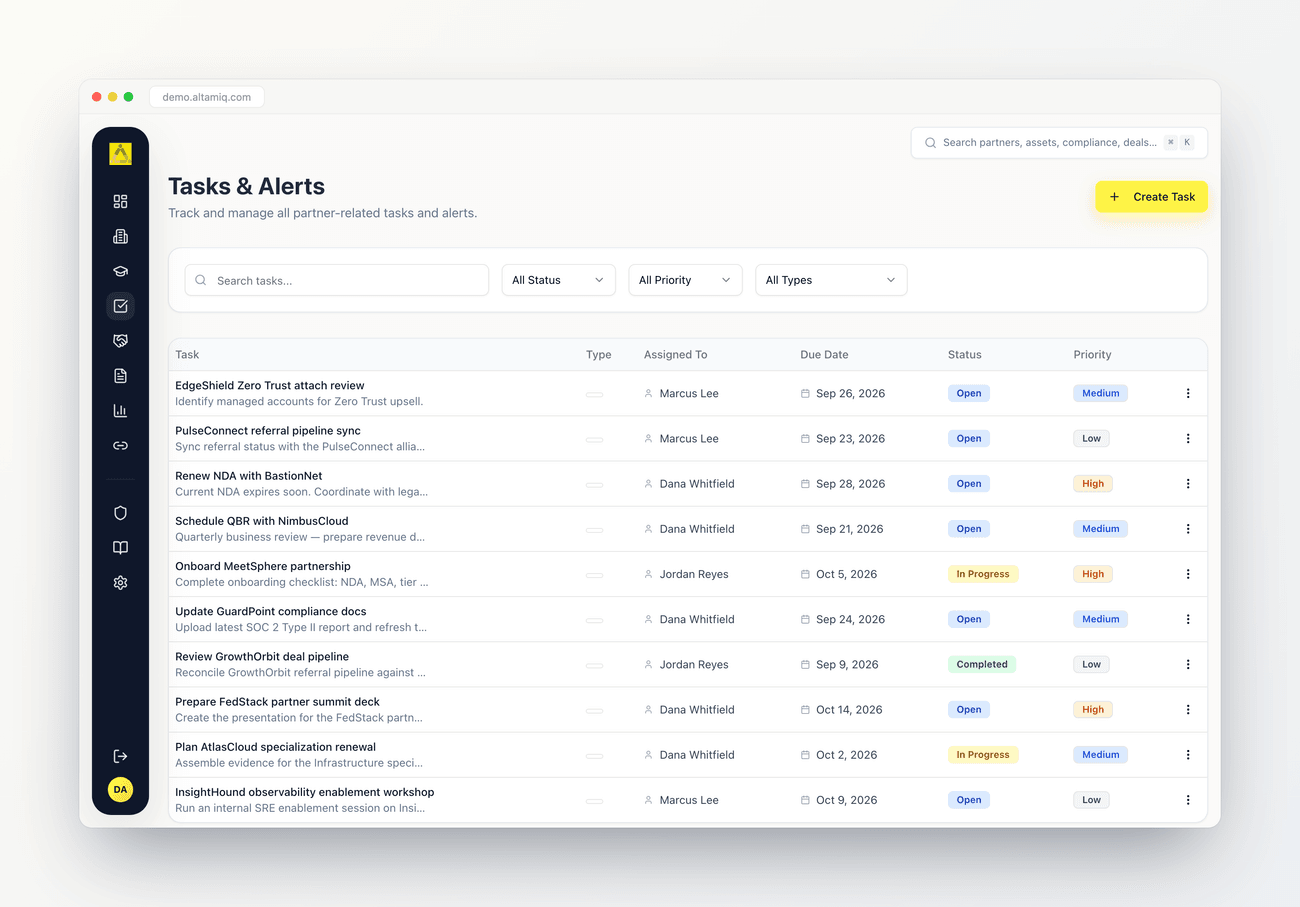Click In Progress badge on AtlasCloud row
Screen dimensions: 1300x907
pos(983,754)
